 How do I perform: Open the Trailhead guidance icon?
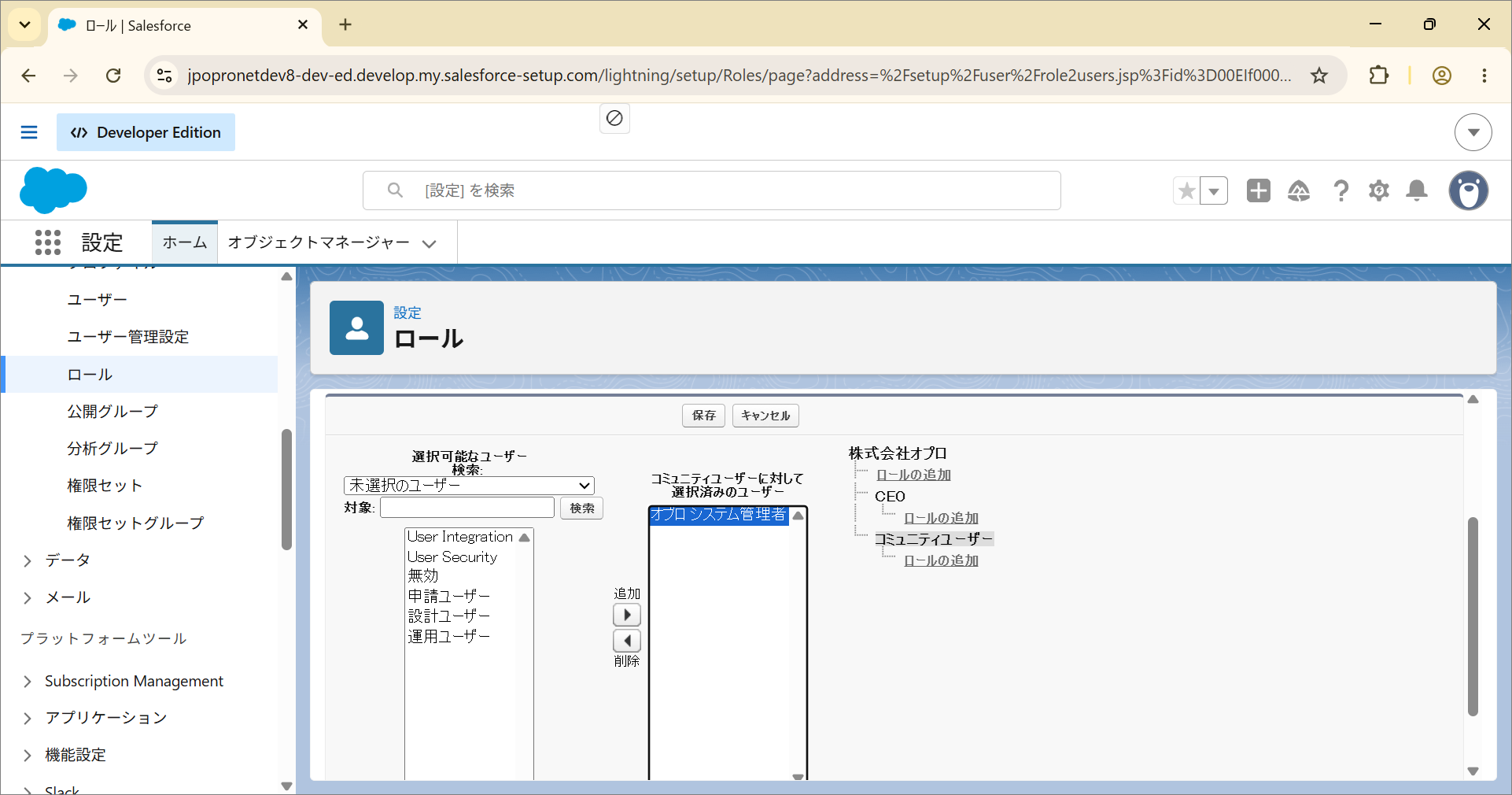(x=1299, y=190)
